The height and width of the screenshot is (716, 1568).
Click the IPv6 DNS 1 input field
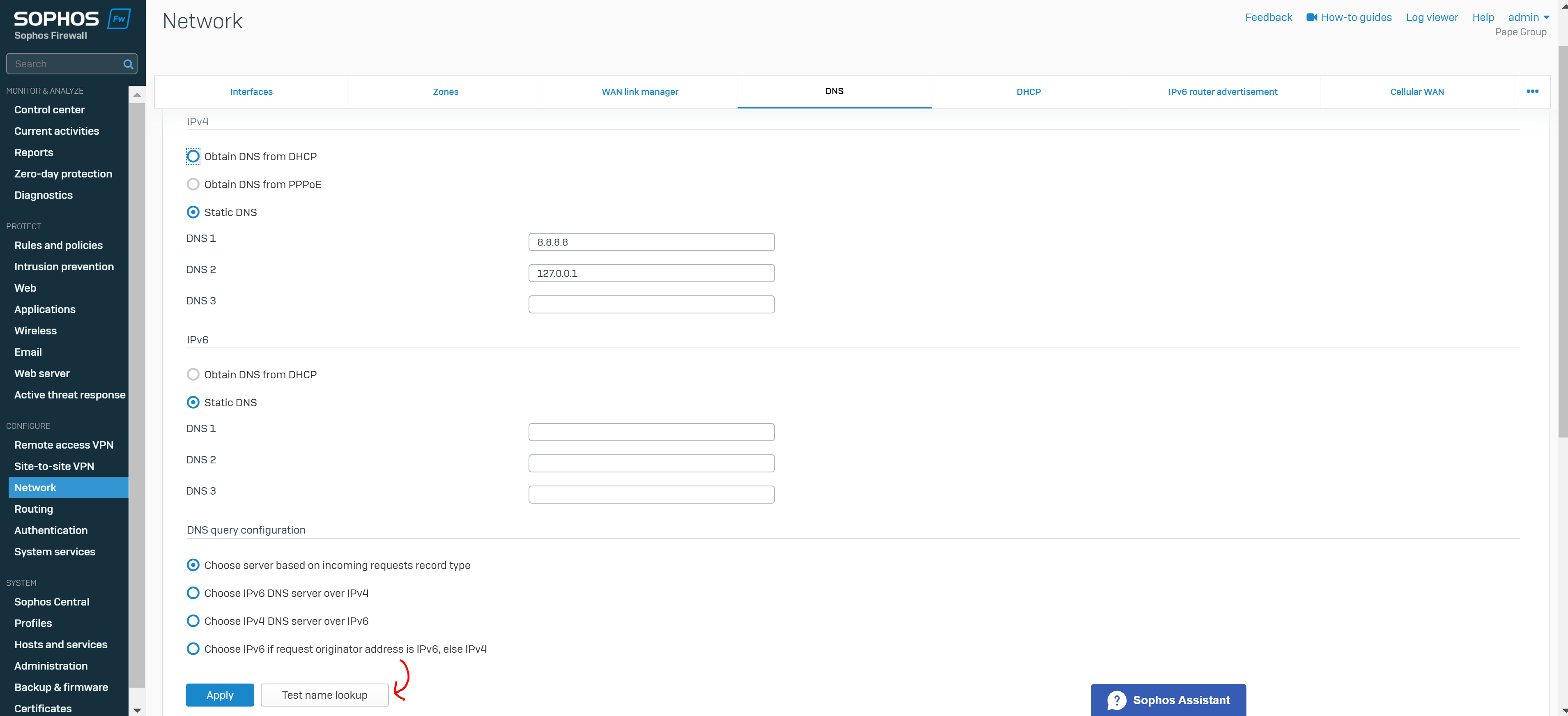pyautogui.click(x=651, y=432)
